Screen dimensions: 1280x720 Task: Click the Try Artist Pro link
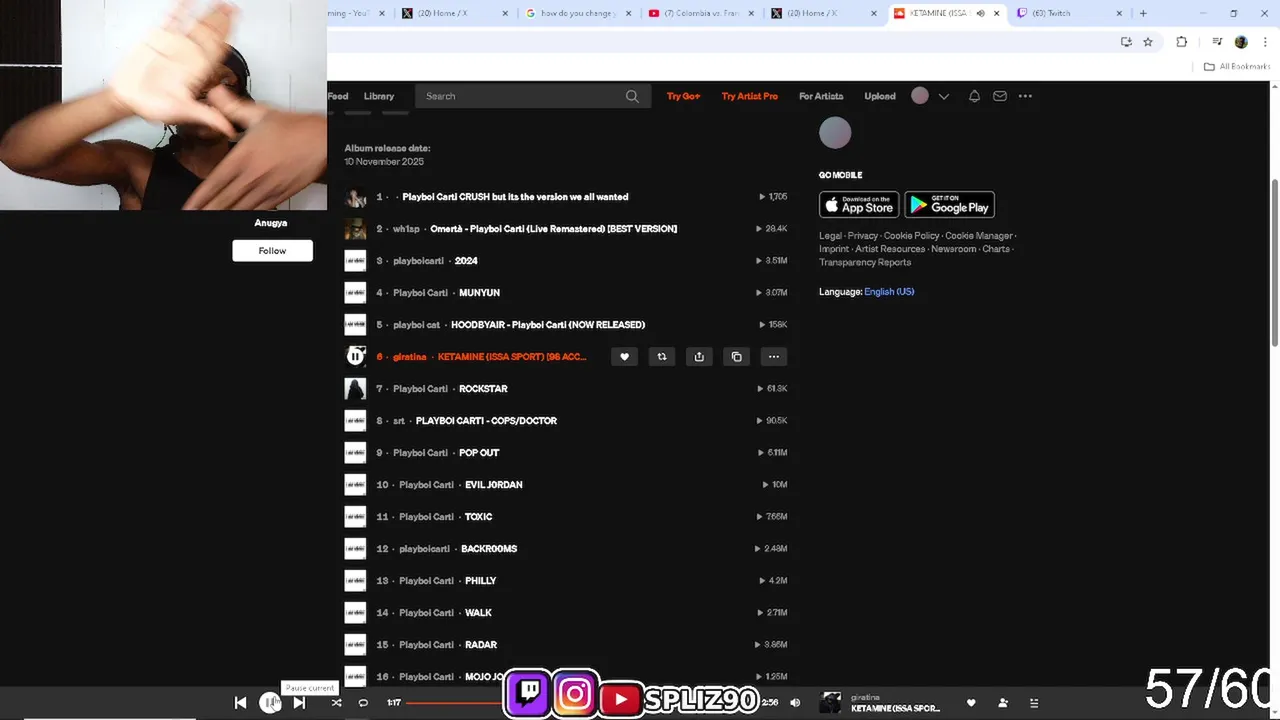[749, 96]
